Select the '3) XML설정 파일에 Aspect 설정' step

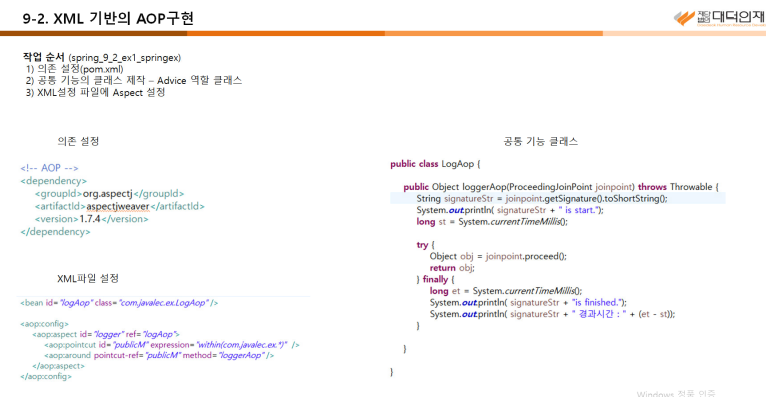pos(95,92)
